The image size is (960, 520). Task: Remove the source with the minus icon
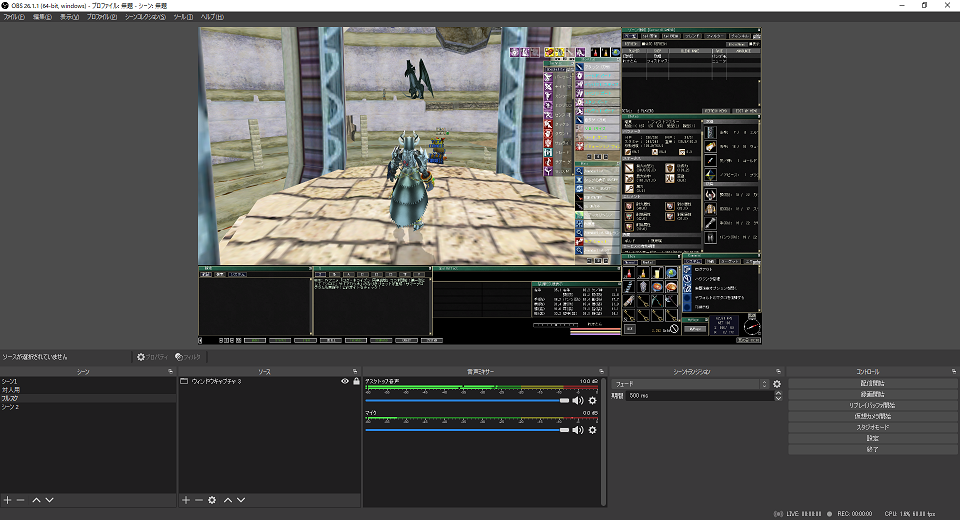[x=199, y=500]
